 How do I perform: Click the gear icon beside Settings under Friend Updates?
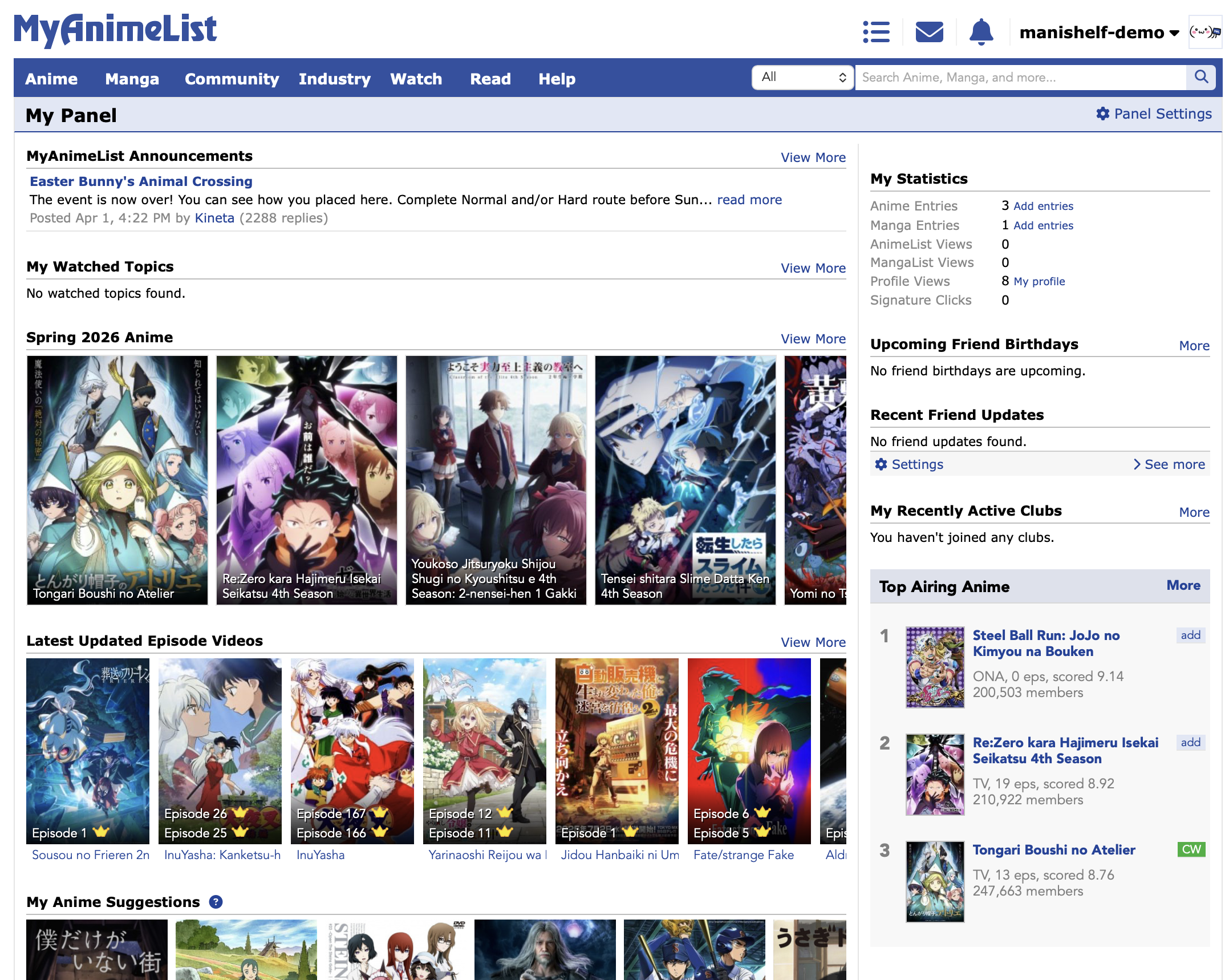pyautogui.click(x=881, y=464)
